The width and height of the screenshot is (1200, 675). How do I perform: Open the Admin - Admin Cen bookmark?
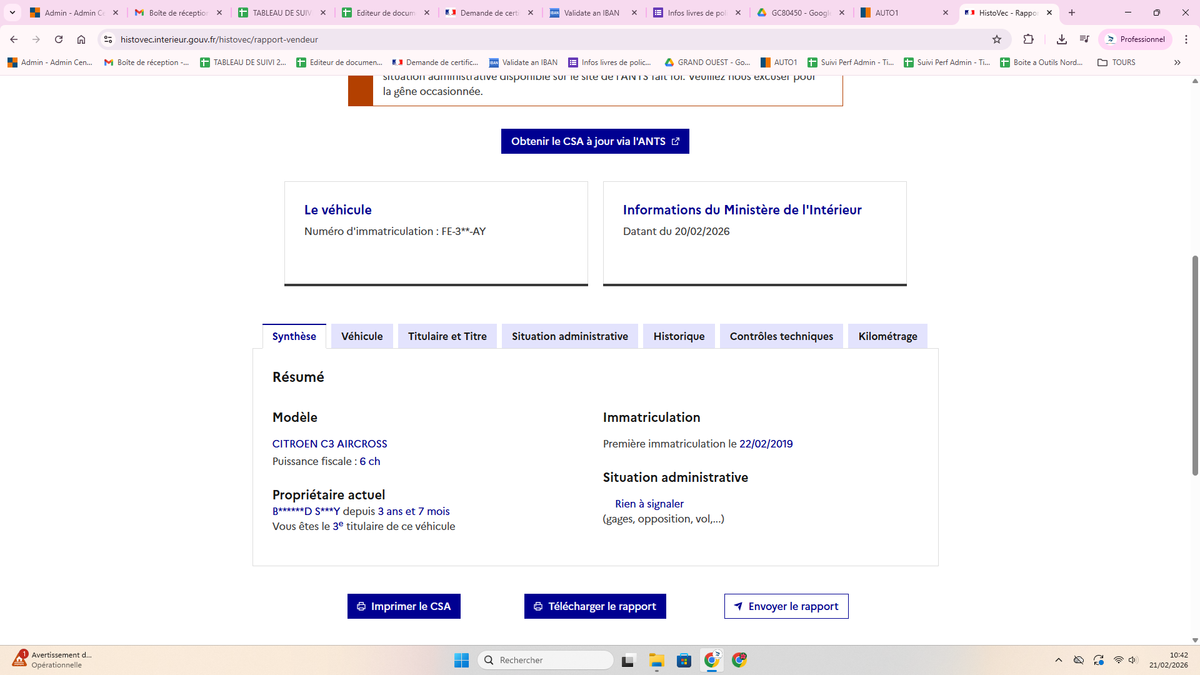pos(49,62)
